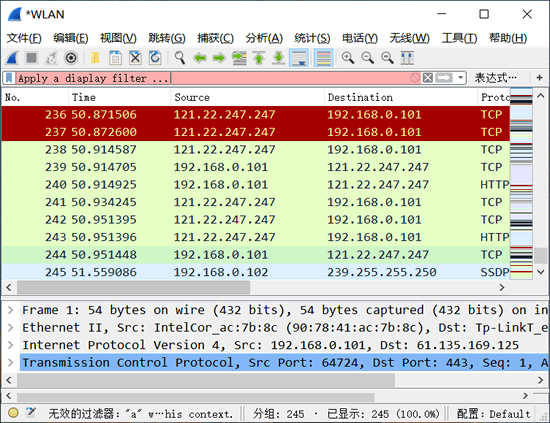Add a filter button with plus
The image size is (550, 423).
(x=539, y=78)
